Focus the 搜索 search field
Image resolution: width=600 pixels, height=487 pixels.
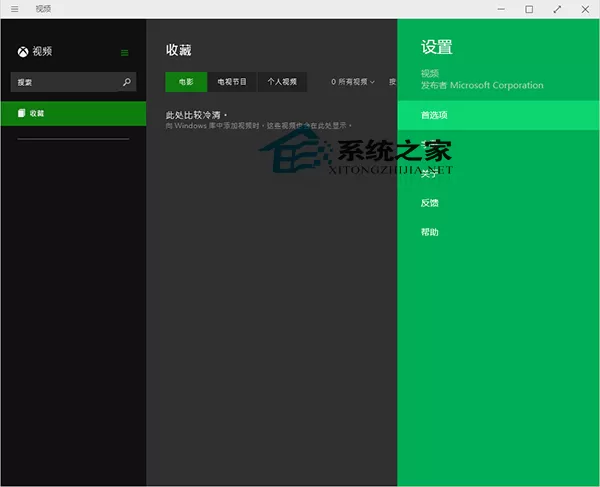[x=73, y=82]
